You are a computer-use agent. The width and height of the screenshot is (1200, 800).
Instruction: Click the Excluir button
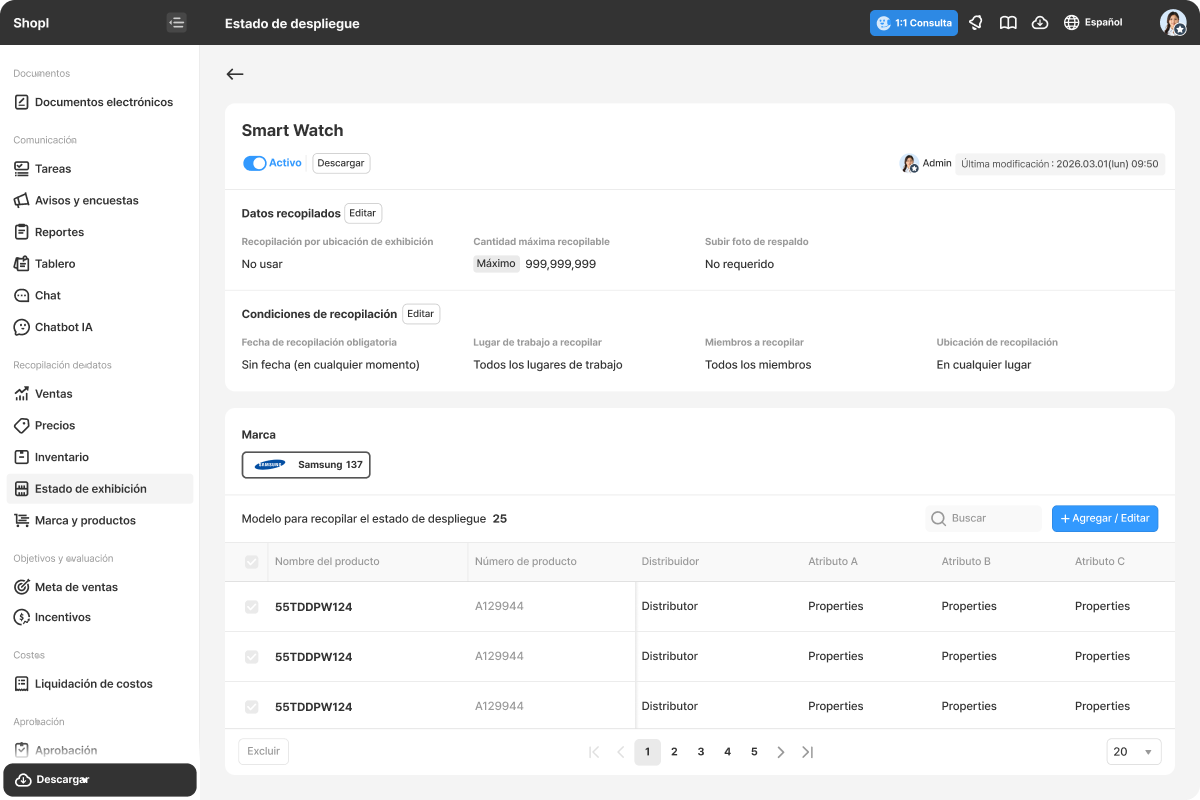pyautogui.click(x=264, y=752)
